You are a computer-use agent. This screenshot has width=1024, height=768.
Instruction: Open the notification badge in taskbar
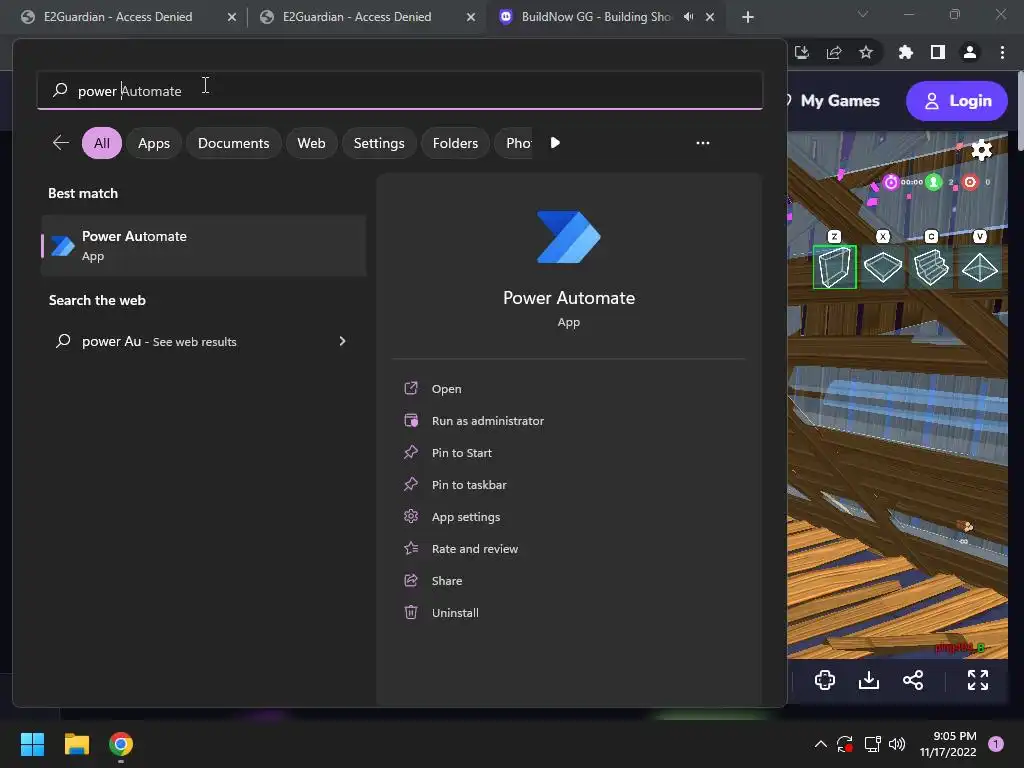click(x=995, y=744)
